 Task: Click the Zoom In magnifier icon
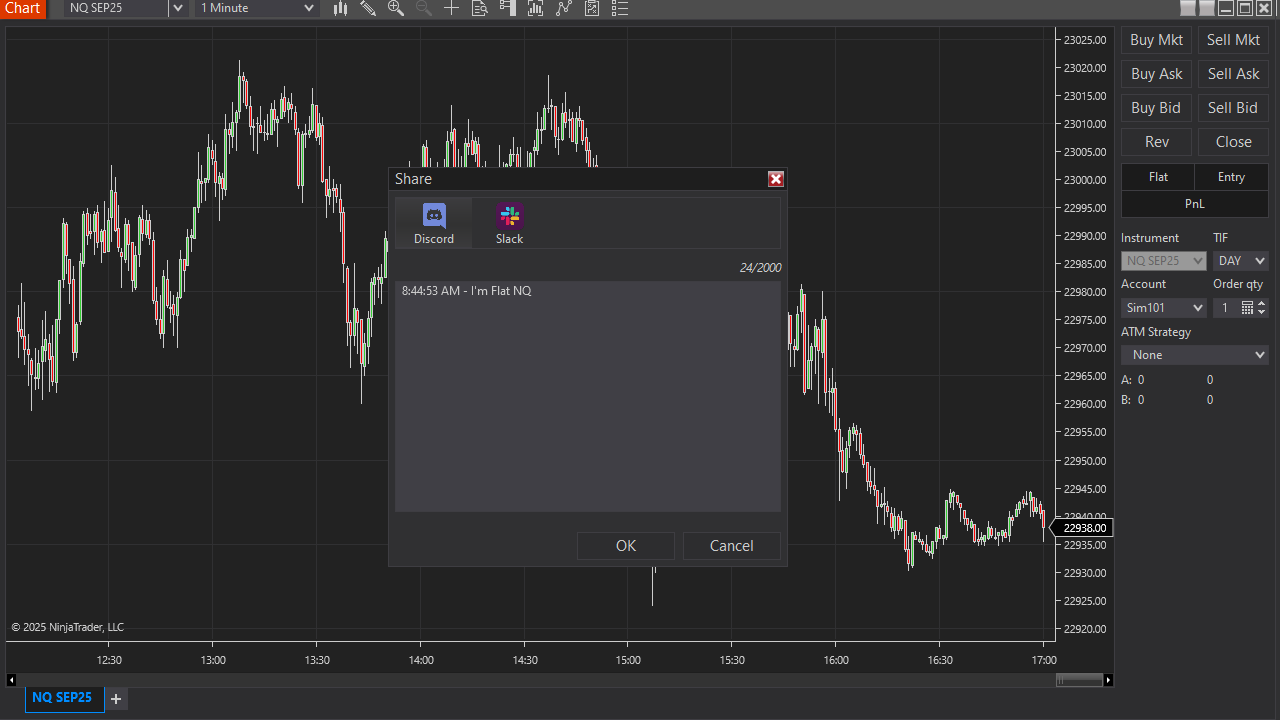395,8
